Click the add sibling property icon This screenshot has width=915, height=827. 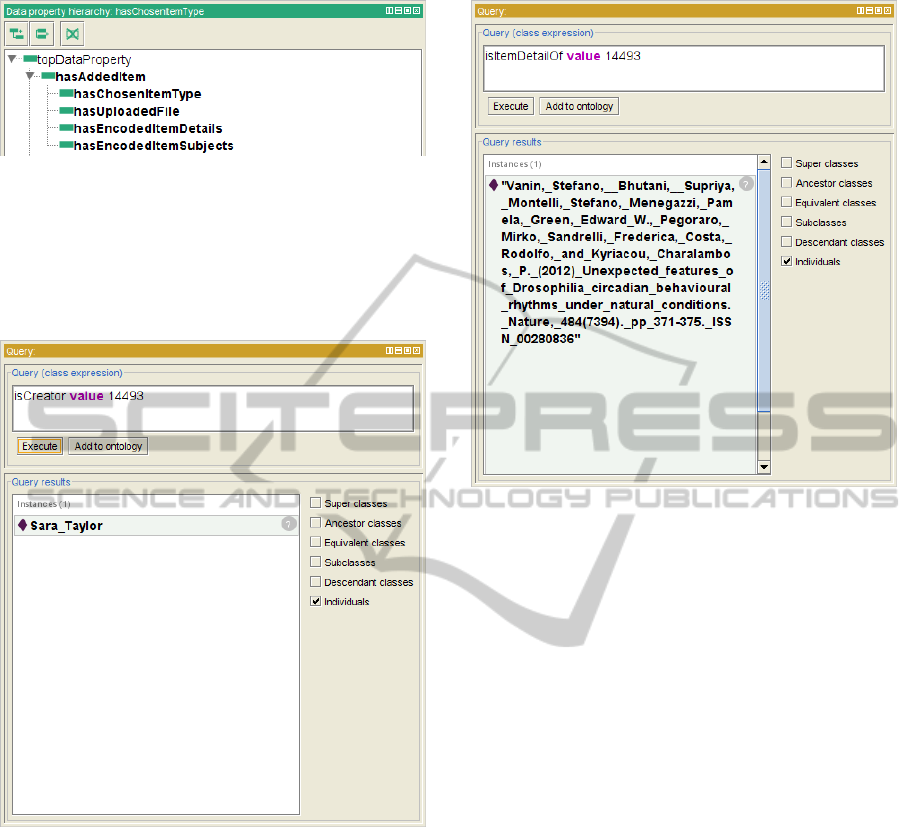pyautogui.click(x=41, y=34)
